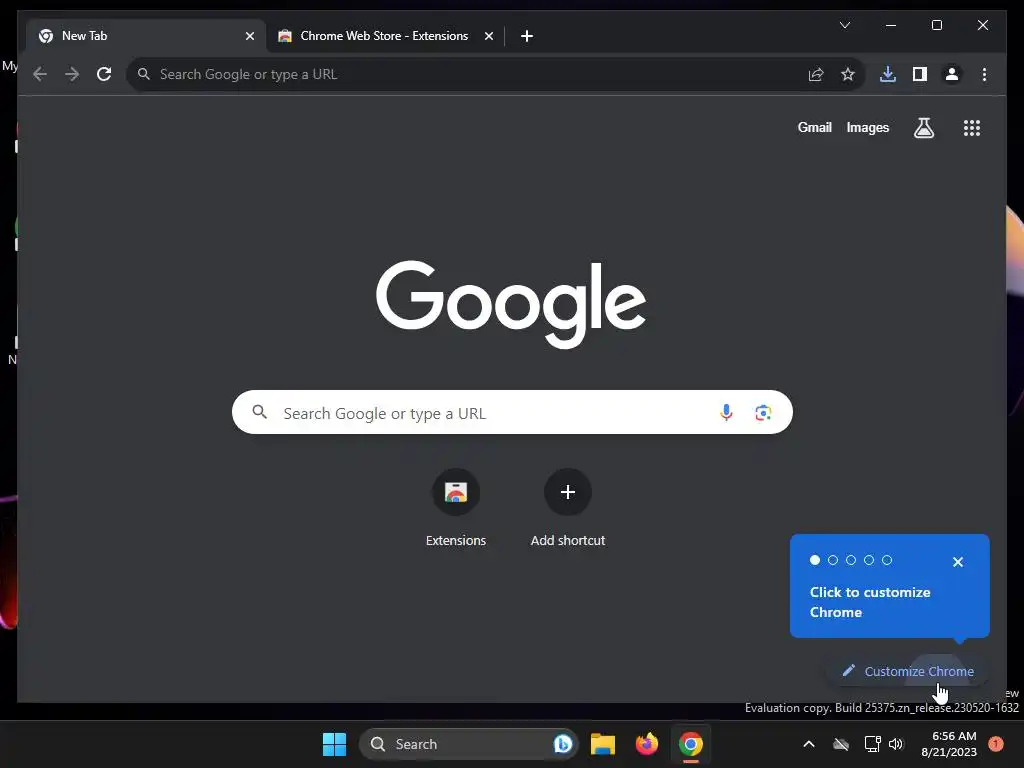The image size is (1024, 768).
Task: Open the Search Labs flask icon
Action: 923,128
